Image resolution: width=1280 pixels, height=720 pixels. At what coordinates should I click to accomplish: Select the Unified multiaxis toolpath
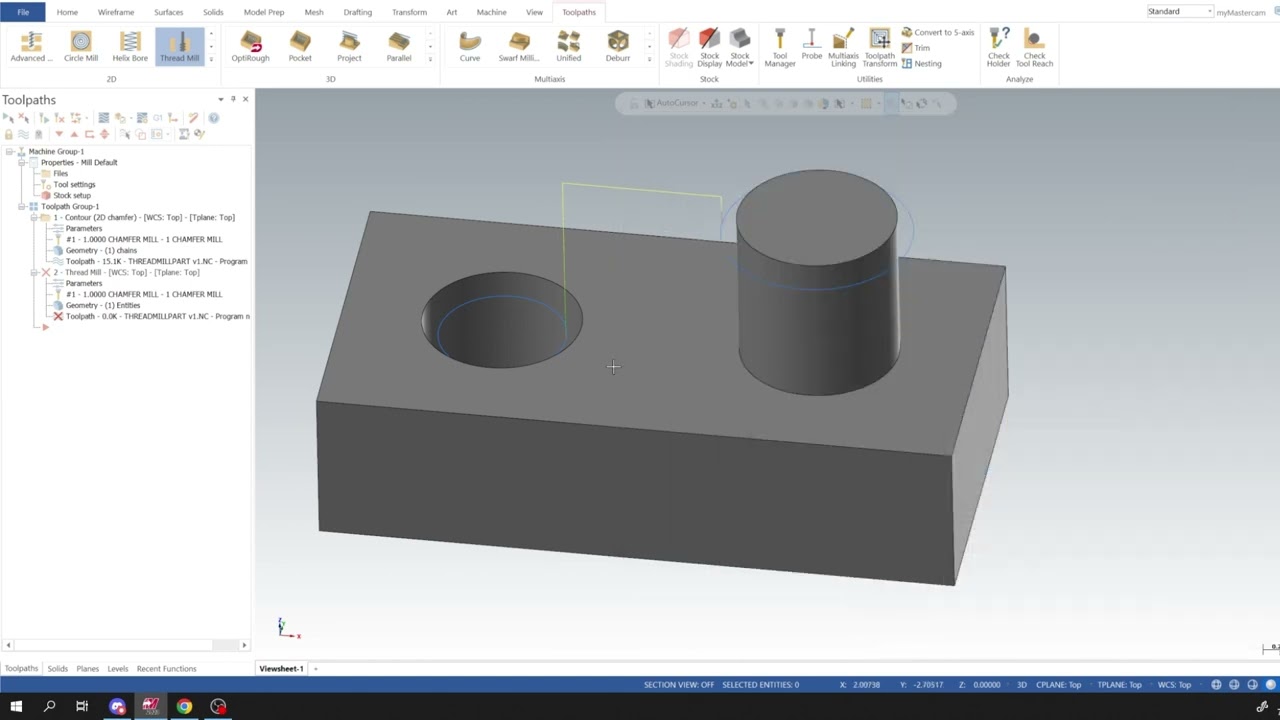pyautogui.click(x=569, y=47)
